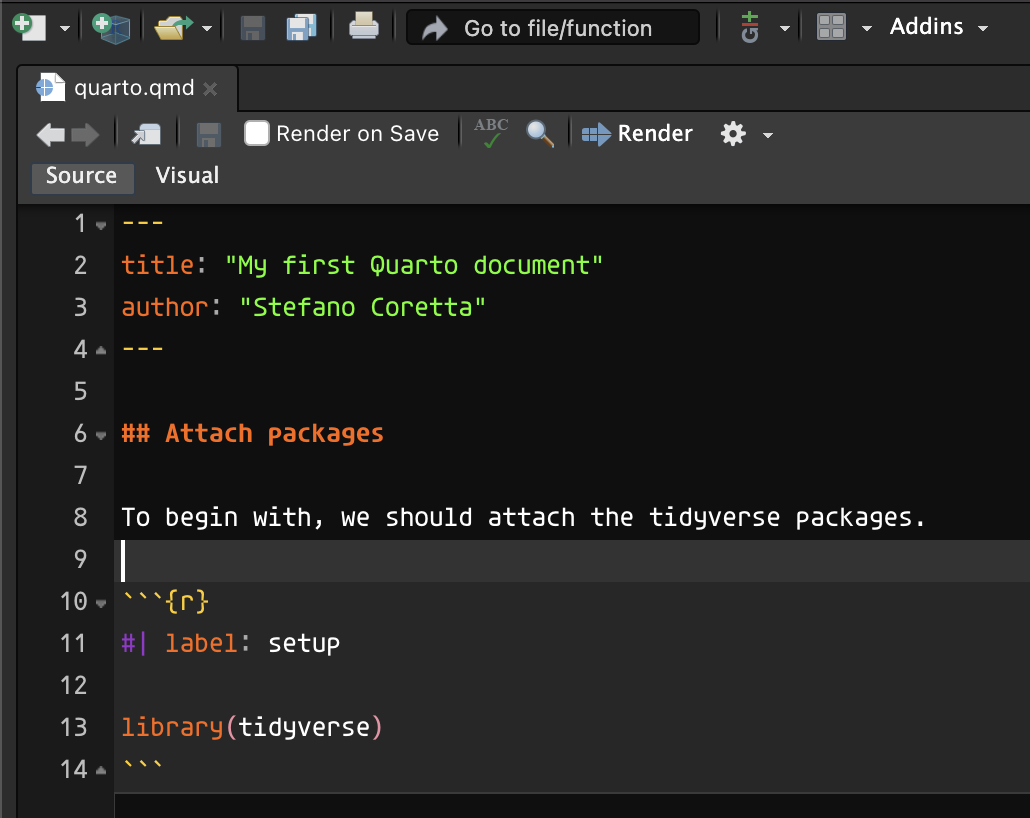Print the current file
Screen dimensions: 1030x818
pyautogui.click(x=363, y=27)
